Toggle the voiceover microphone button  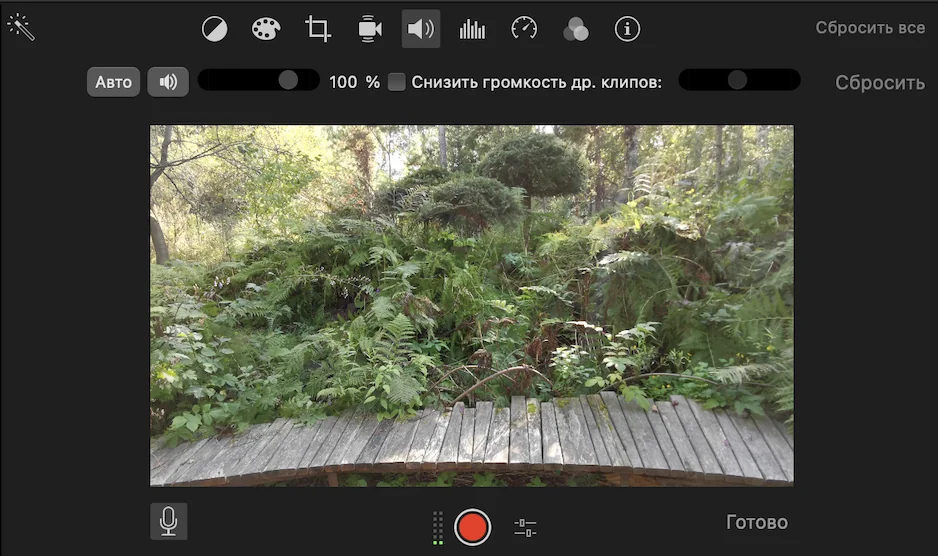pyautogui.click(x=169, y=522)
